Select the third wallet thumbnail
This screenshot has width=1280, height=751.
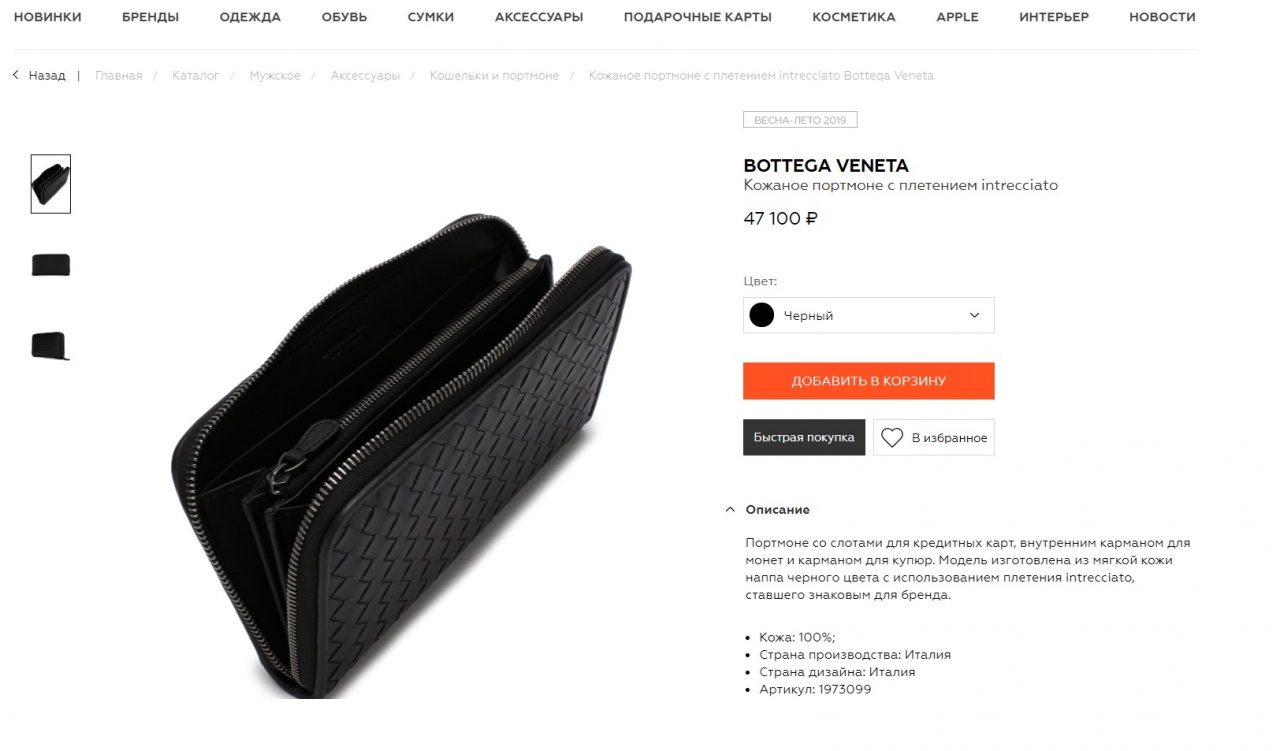coord(51,346)
